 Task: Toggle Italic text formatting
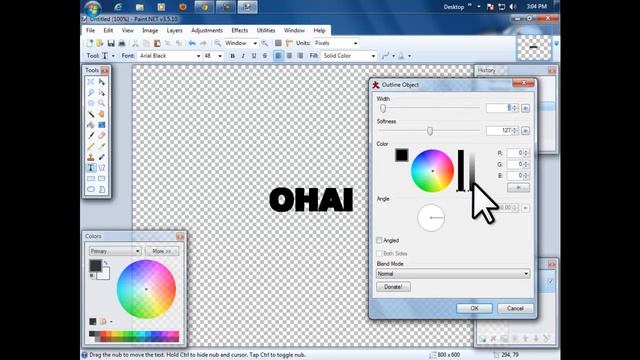pos(243,56)
